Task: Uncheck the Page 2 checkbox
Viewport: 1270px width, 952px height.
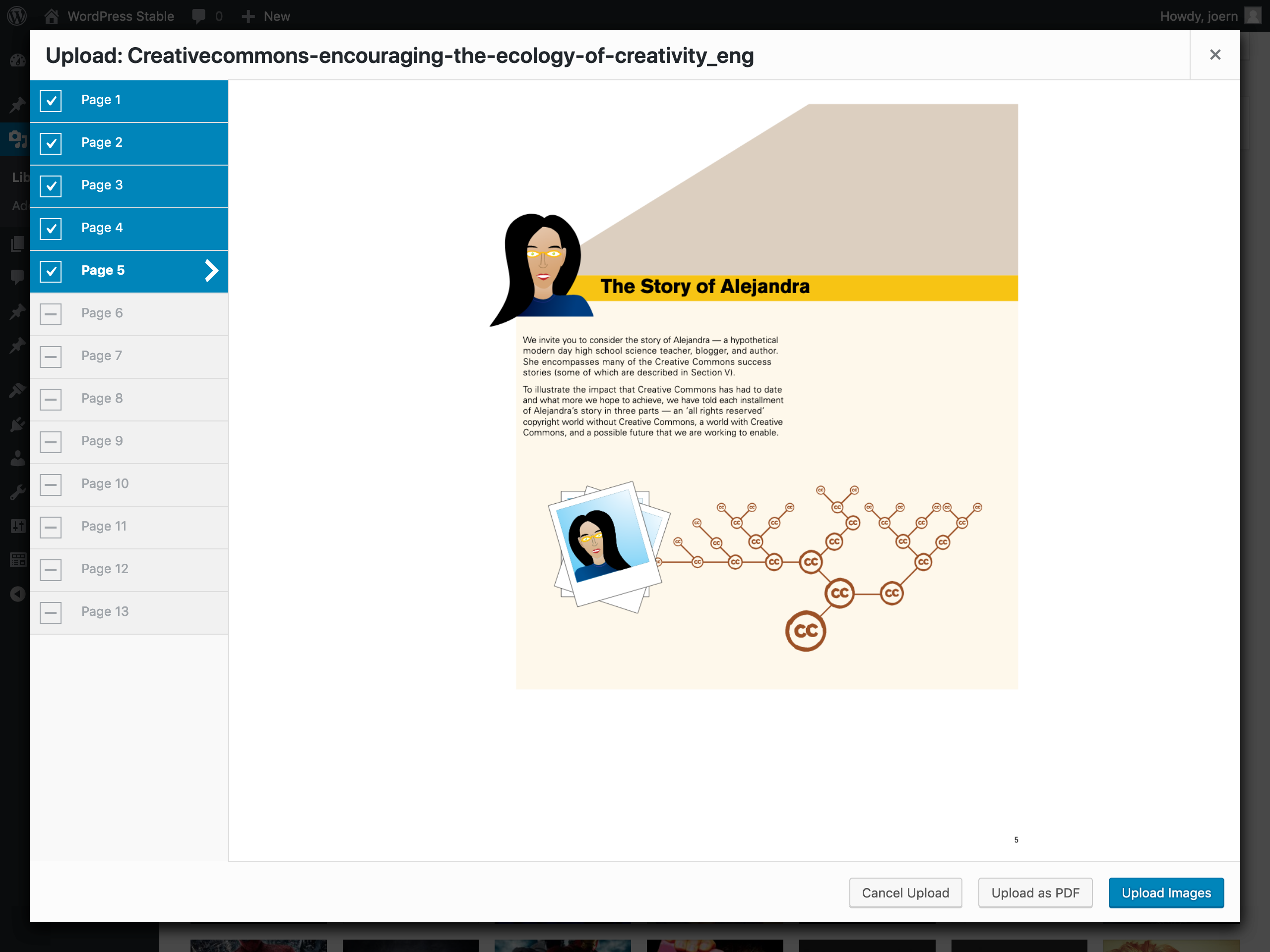Action: click(x=51, y=143)
